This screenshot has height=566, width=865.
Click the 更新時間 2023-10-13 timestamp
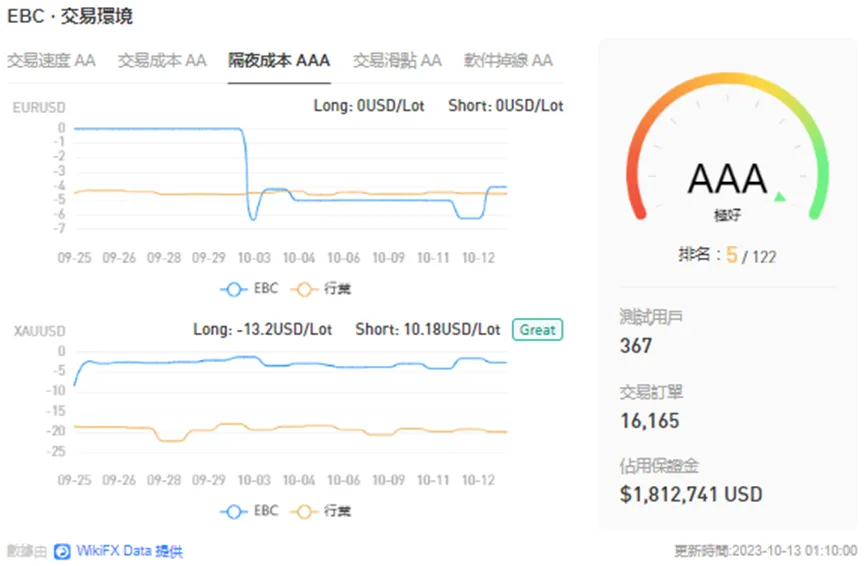point(766,551)
